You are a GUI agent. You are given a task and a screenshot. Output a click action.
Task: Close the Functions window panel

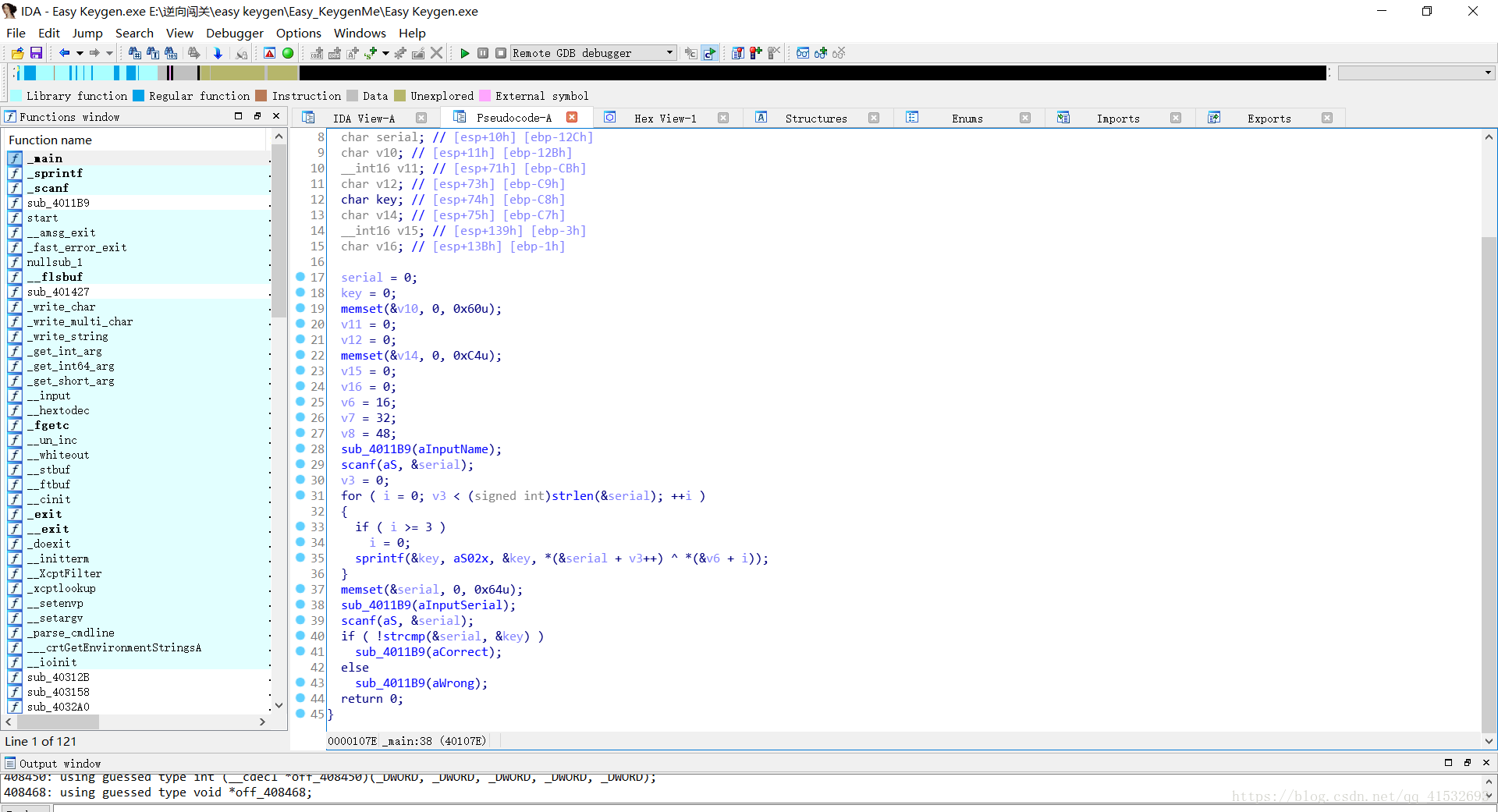pyautogui.click(x=276, y=116)
